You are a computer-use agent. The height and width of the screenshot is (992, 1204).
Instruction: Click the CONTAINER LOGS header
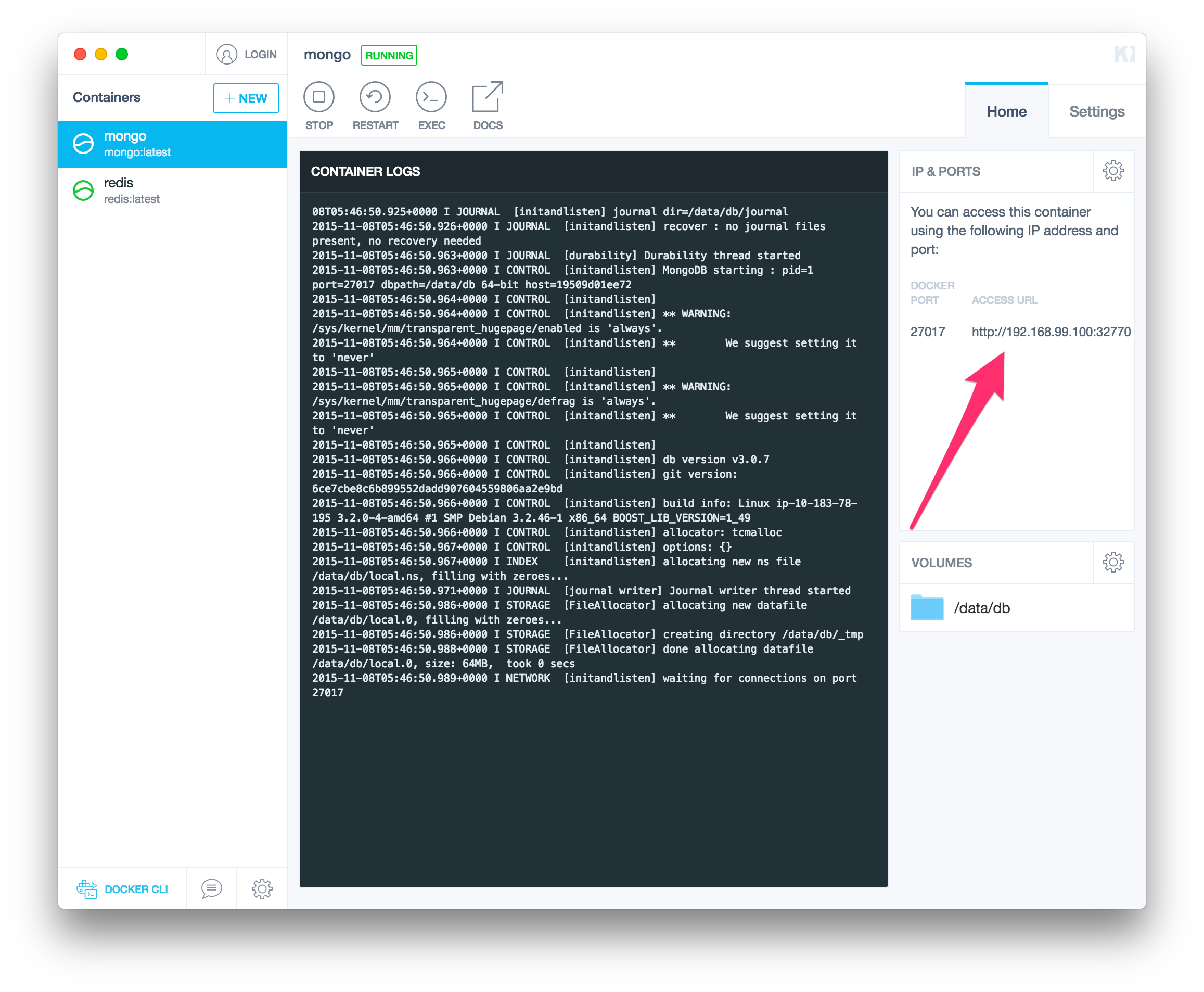pos(366,171)
